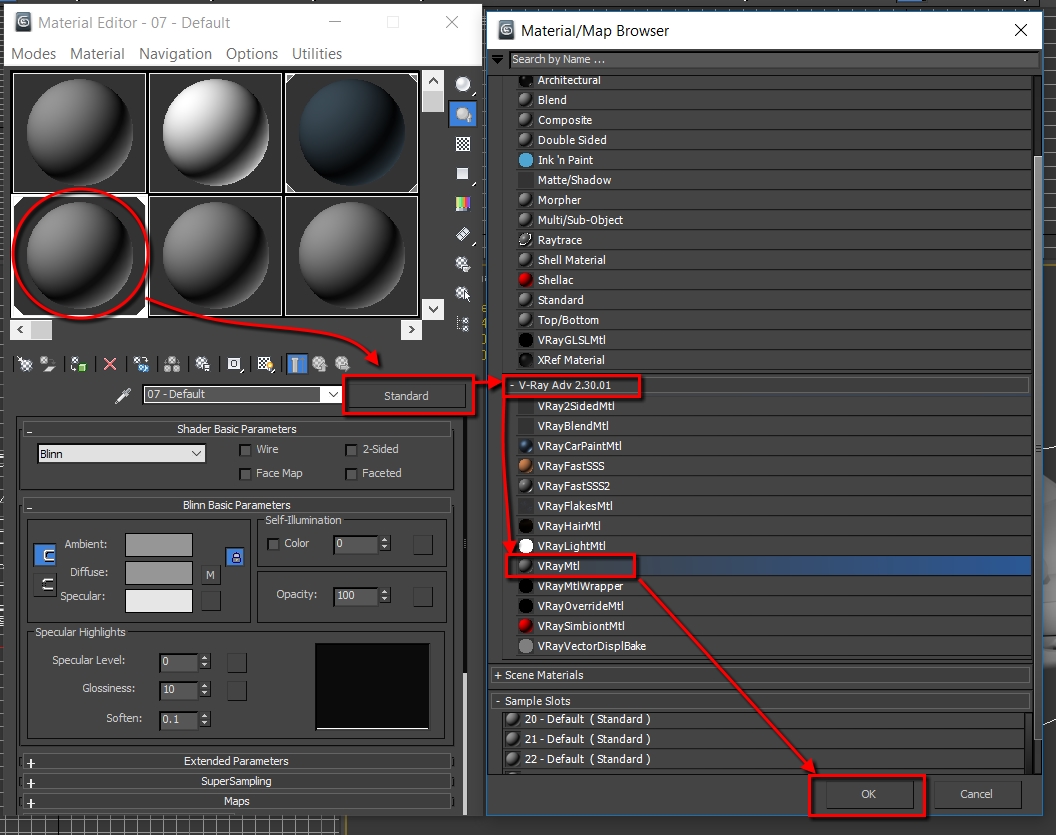Click the Put to Library icon
Viewport: 1056px width, 835px height.
pyautogui.click(x=202, y=364)
